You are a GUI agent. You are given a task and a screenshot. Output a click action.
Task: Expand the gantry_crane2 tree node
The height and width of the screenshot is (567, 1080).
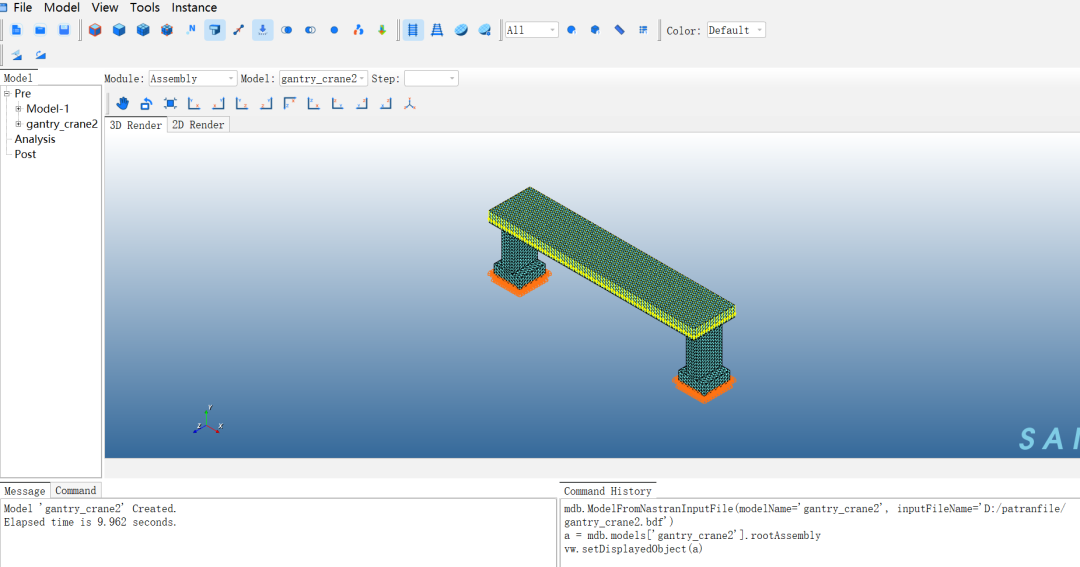click(19, 124)
